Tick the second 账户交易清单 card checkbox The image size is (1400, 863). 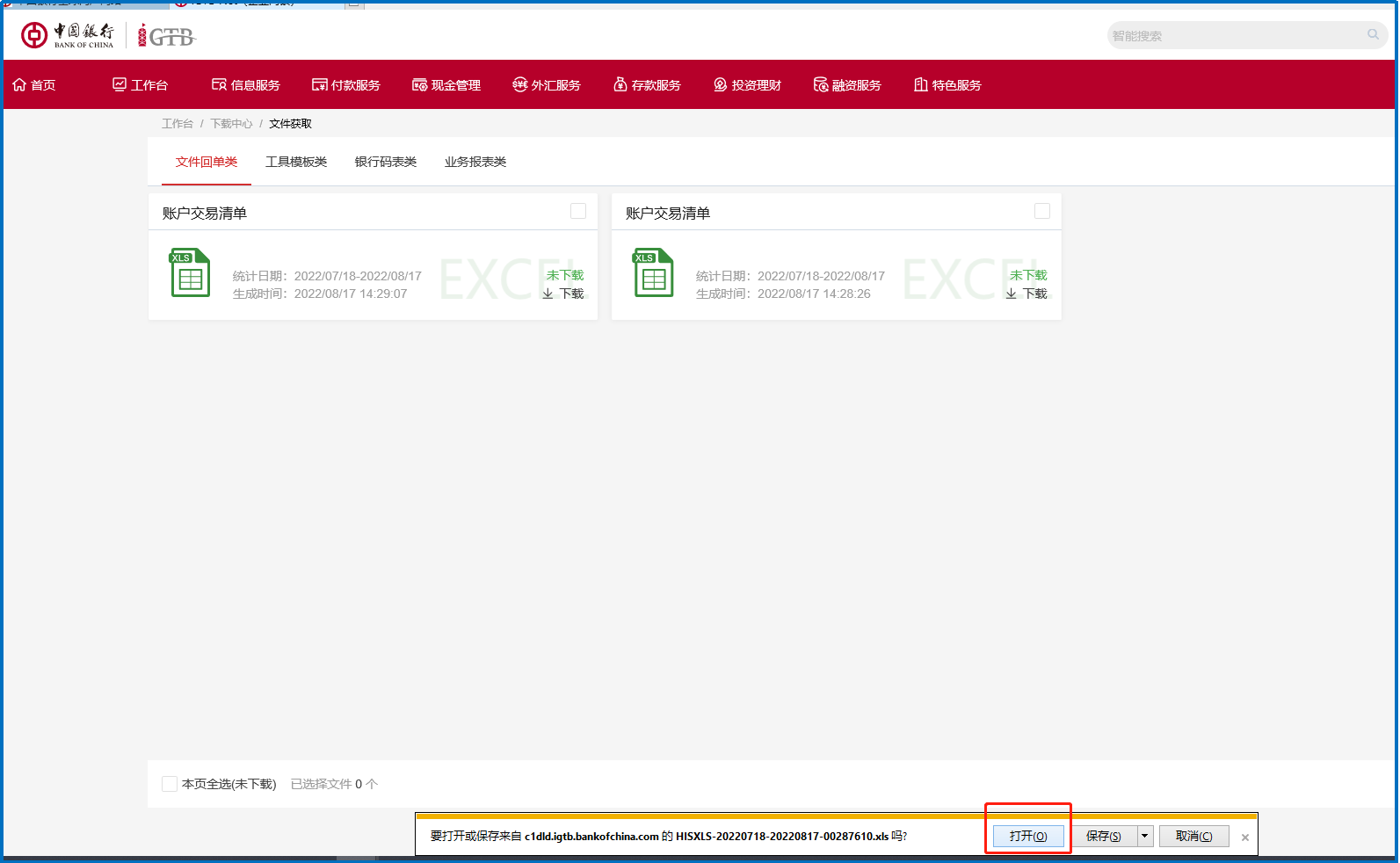coord(1042,211)
